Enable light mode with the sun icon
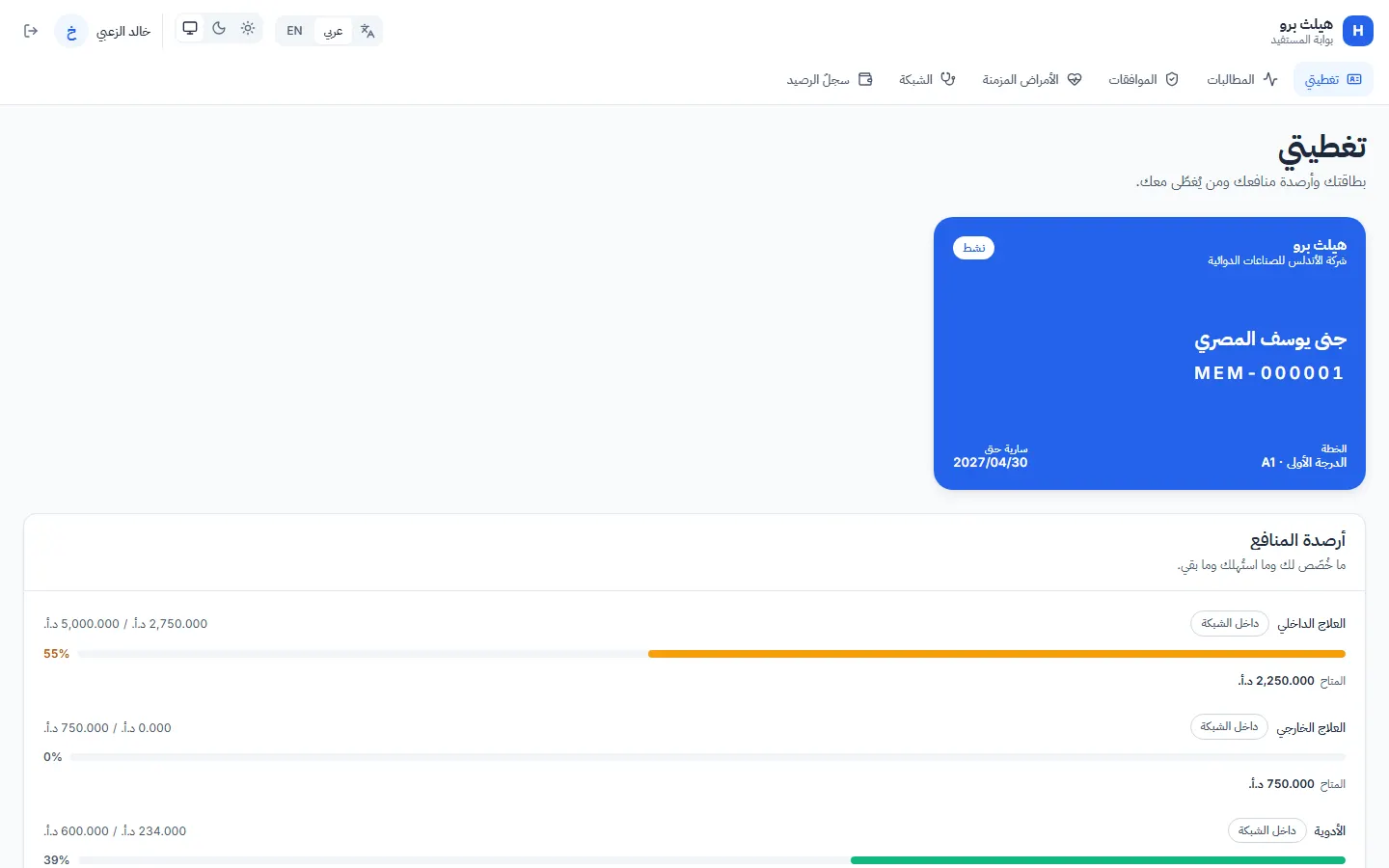 click(248, 28)
